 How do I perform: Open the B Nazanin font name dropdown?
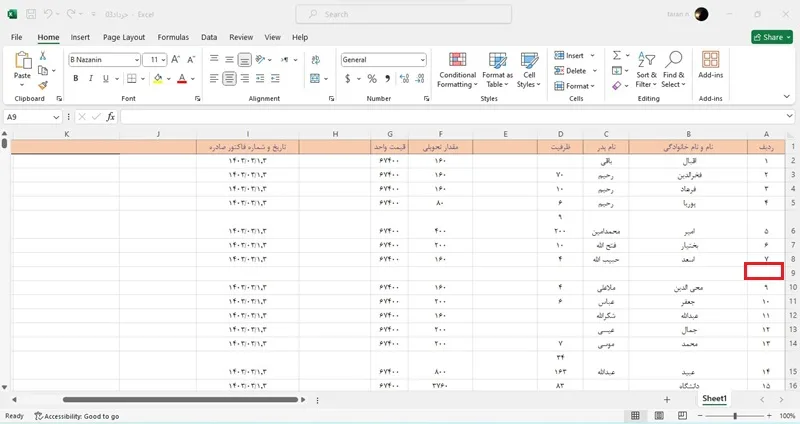[x=137, y=60]
